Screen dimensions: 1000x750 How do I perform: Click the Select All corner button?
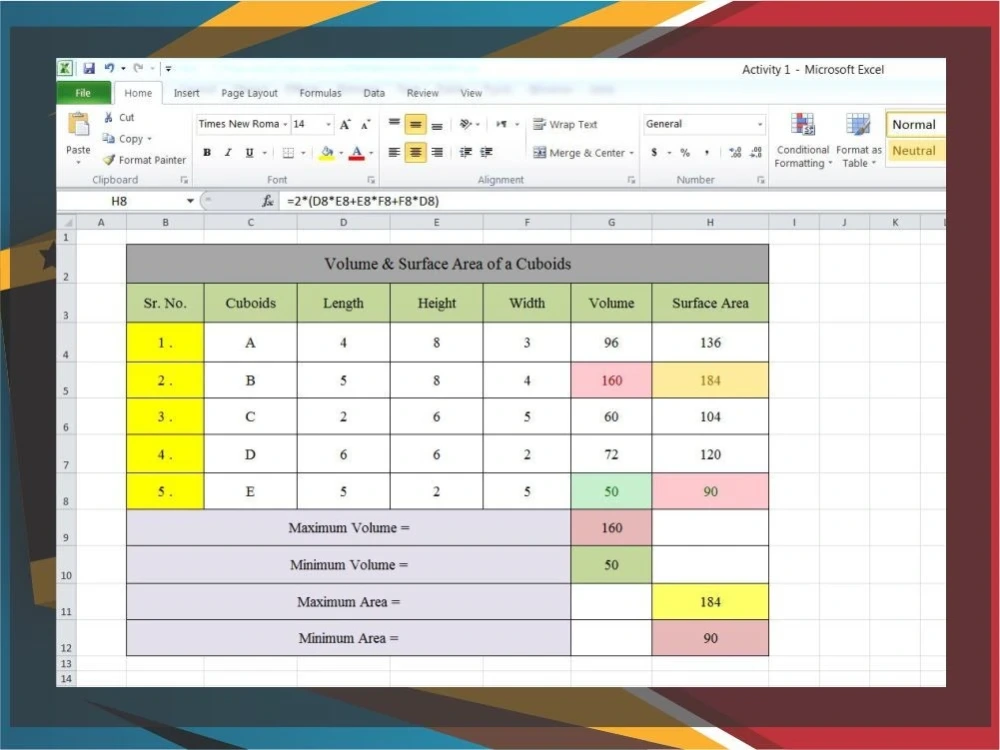(x=66, y=223)
